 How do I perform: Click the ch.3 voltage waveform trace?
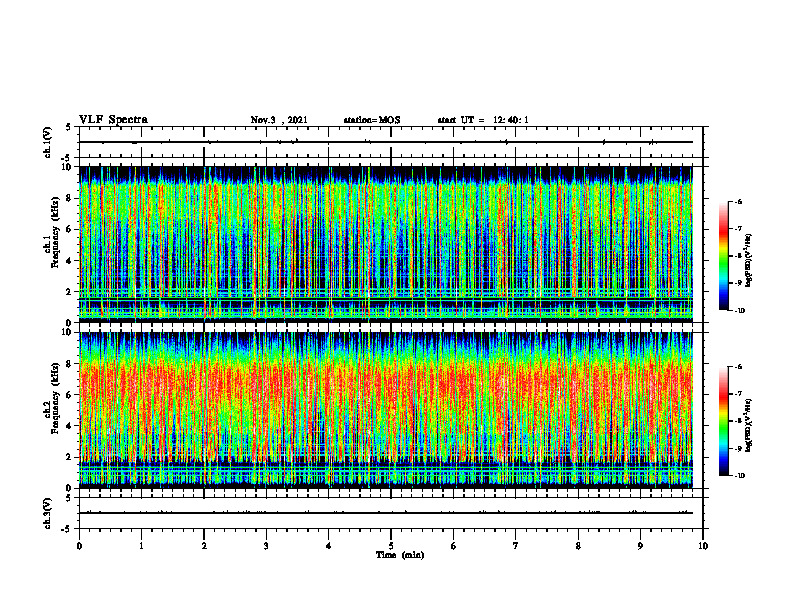(x=386, y=513)
